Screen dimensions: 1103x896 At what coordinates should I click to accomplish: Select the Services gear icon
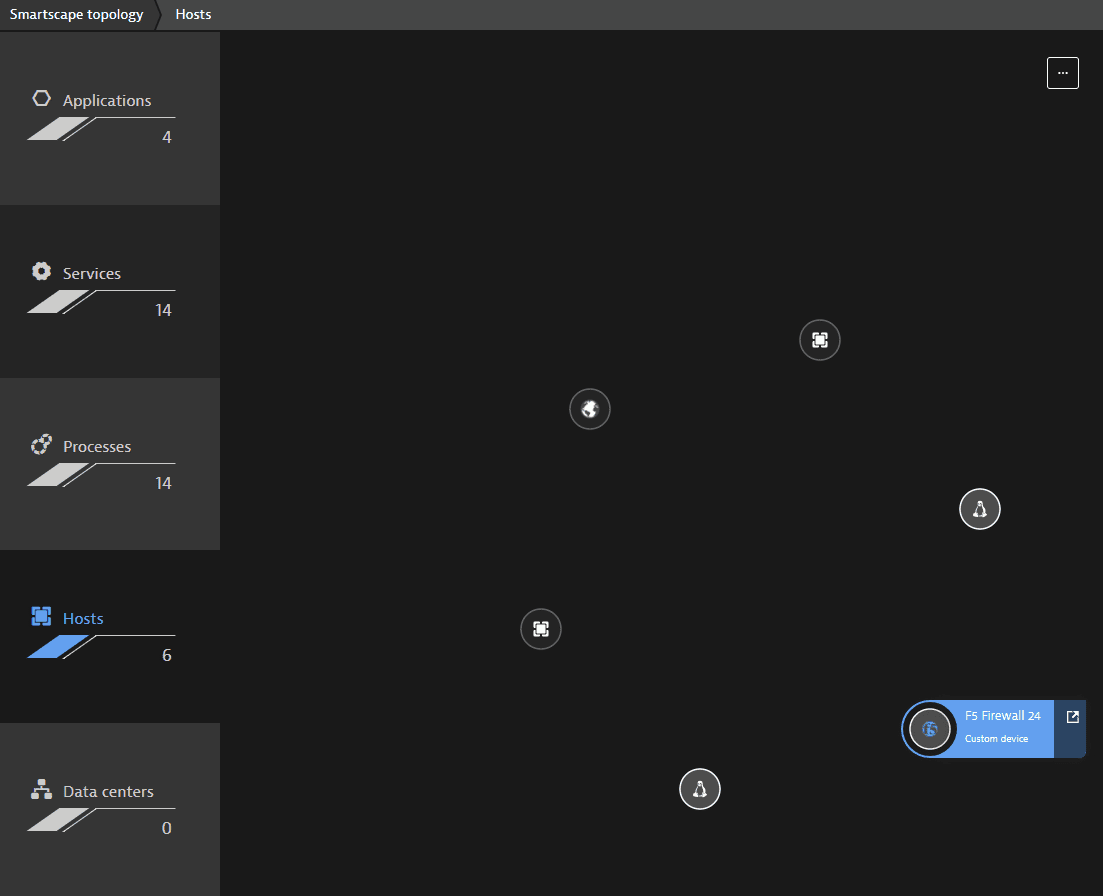41,271
